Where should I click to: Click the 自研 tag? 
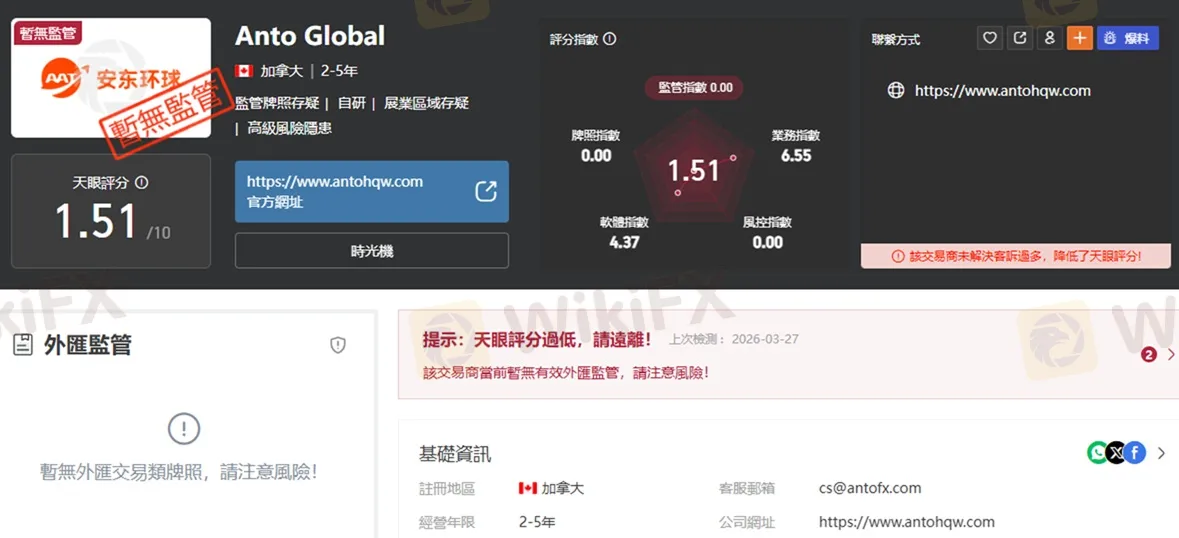point(350,103)
